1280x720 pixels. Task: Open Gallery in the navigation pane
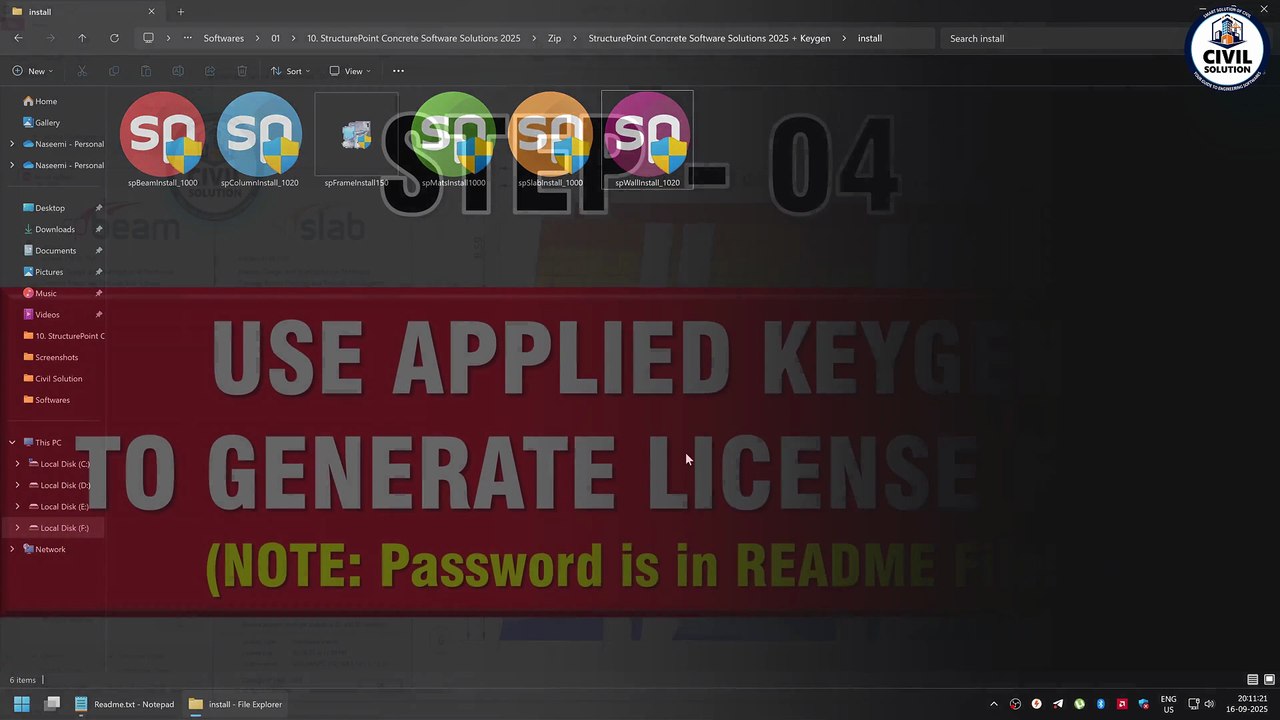pyautogui.click(x=47, y=122)
